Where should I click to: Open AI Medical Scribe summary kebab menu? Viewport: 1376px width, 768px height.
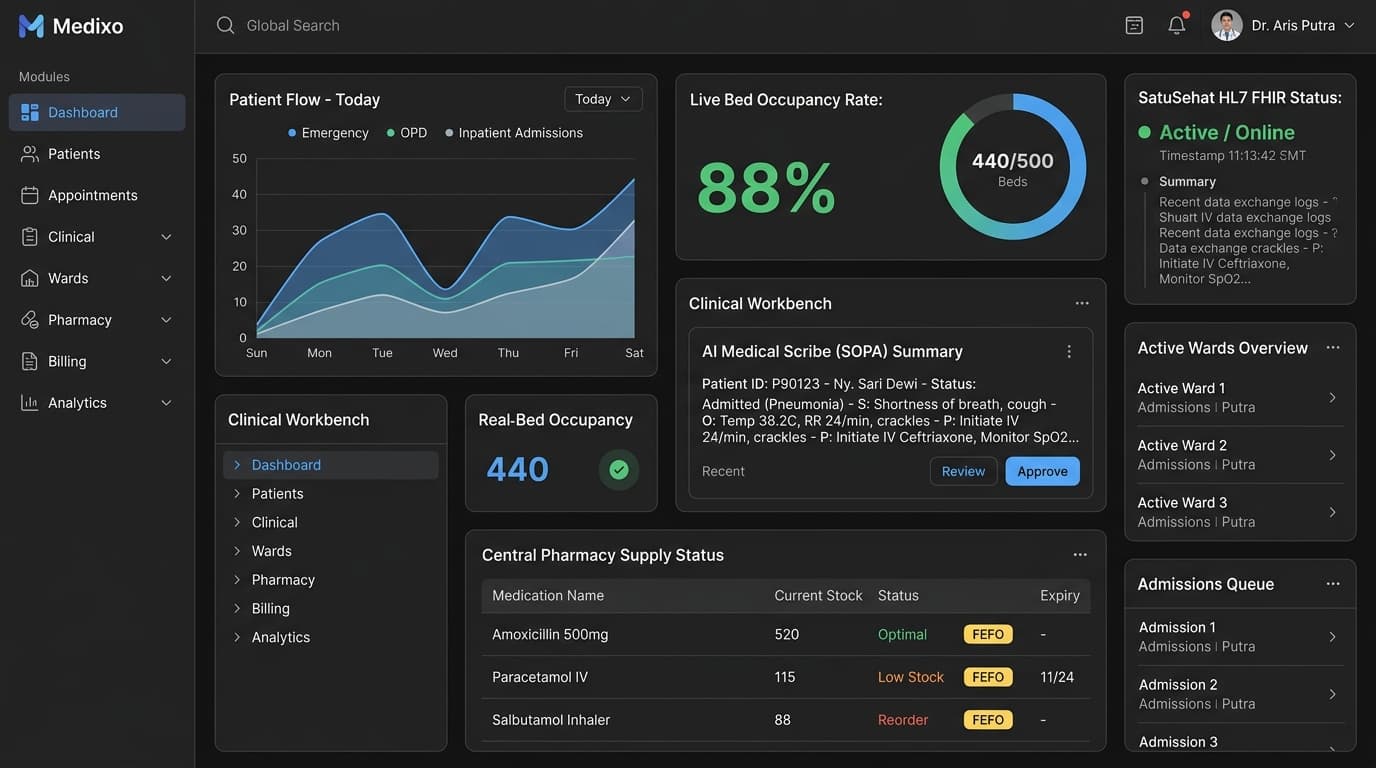pos(1069,352)
